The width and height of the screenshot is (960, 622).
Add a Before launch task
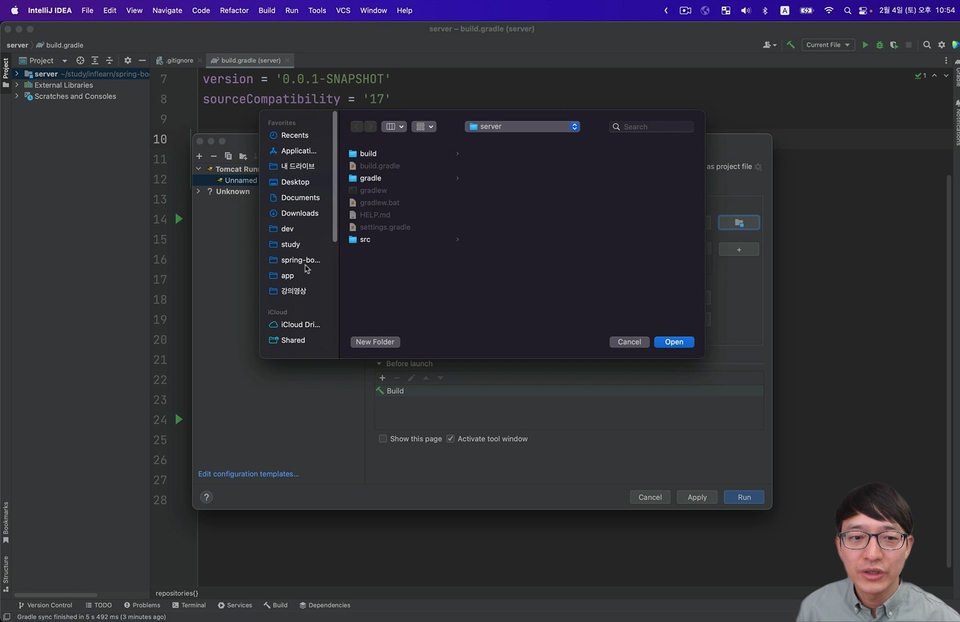[x=382, y=378]
